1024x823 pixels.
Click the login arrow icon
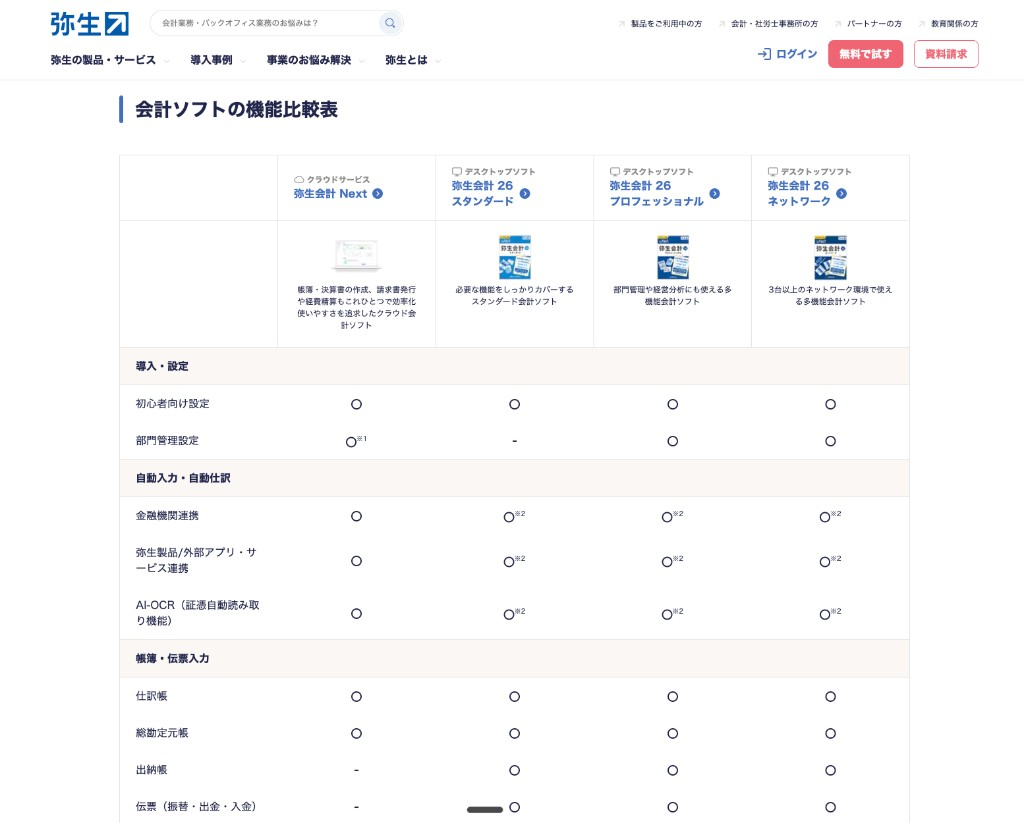[764, 54]
